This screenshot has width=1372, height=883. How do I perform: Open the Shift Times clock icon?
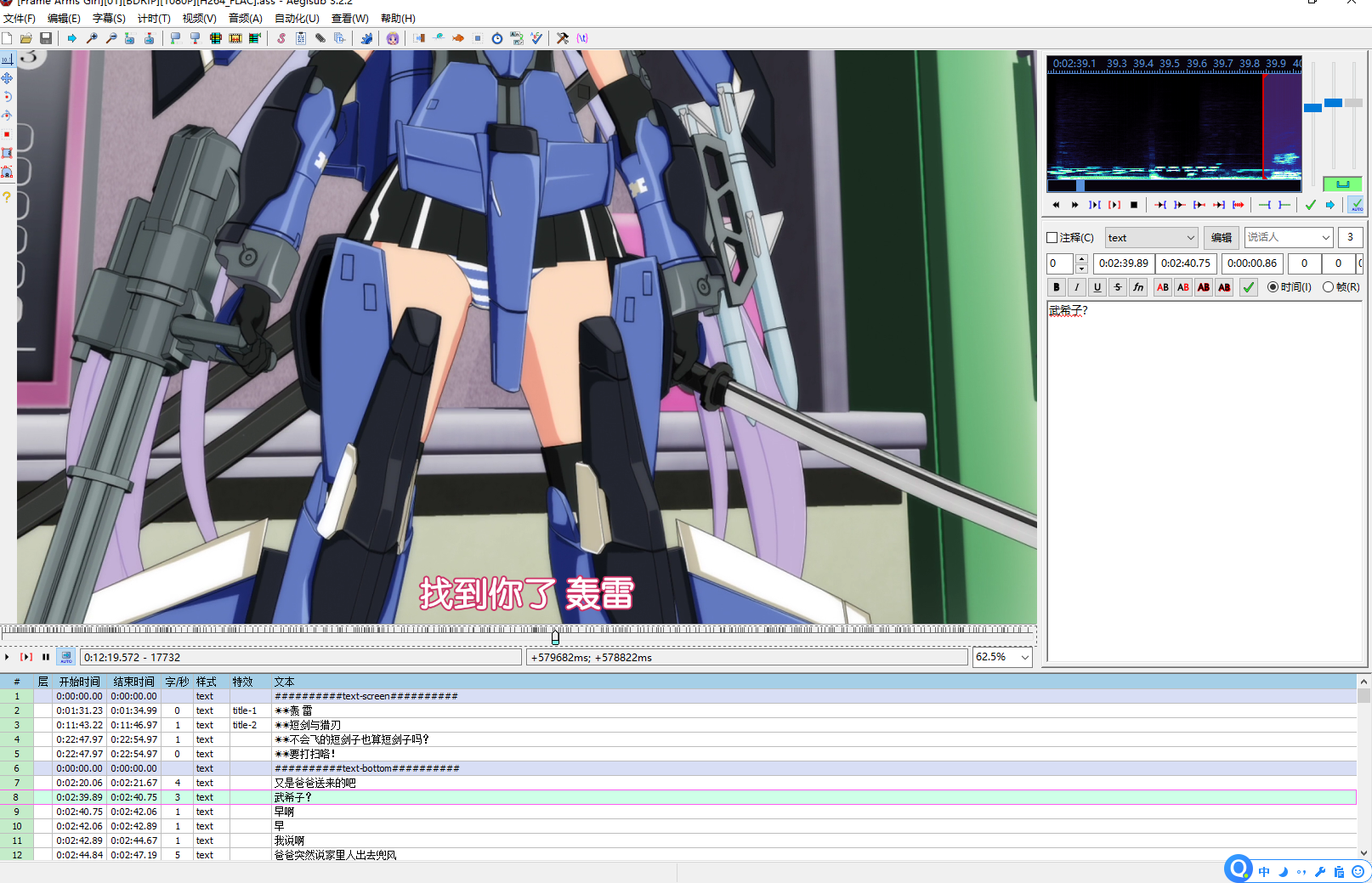tap(497, 38)
